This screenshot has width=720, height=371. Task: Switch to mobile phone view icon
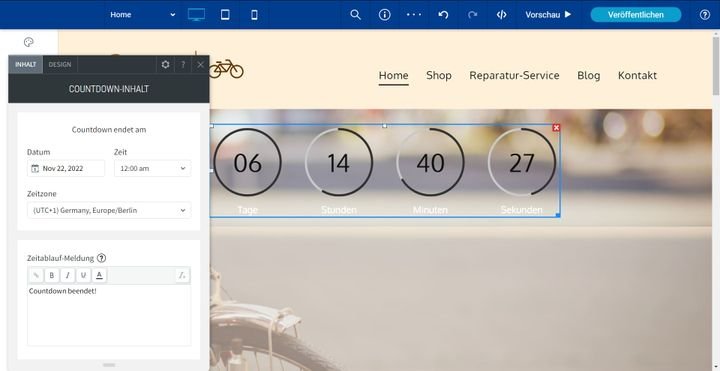click(254, 15)
